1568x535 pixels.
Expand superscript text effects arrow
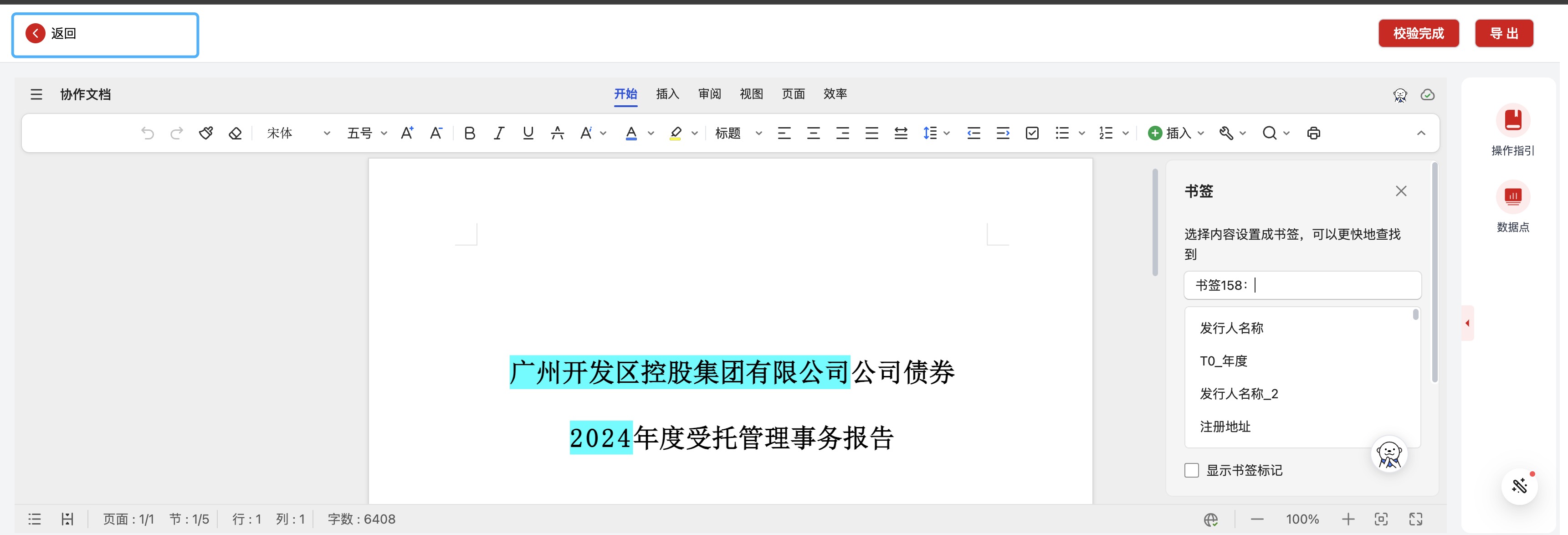pyautogui.click(x=603, y=133)
